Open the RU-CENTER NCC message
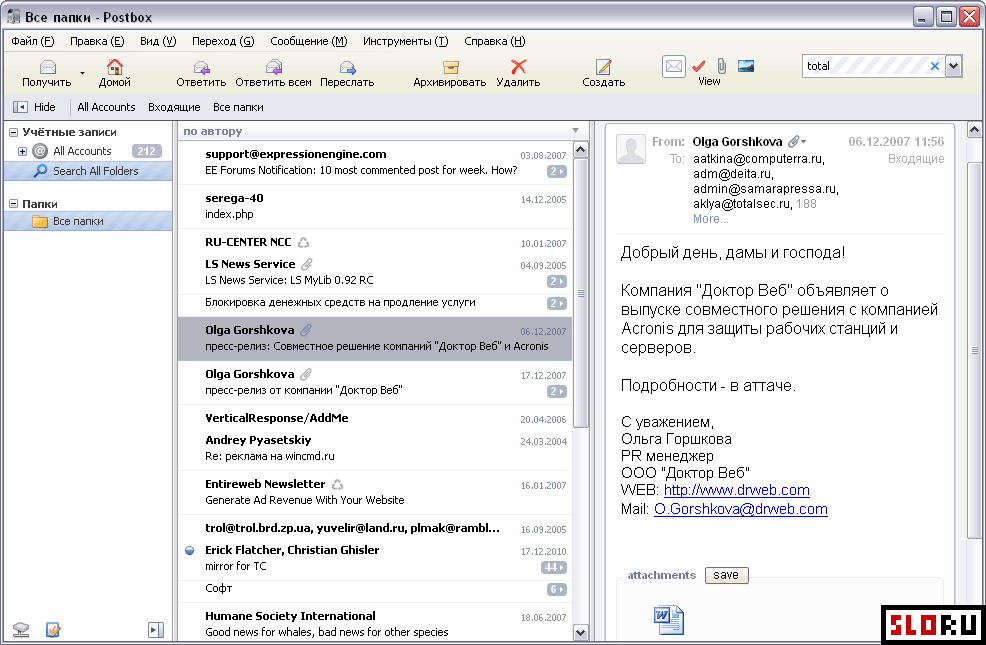Screen dimensions: 986x645 pos(375,242)
